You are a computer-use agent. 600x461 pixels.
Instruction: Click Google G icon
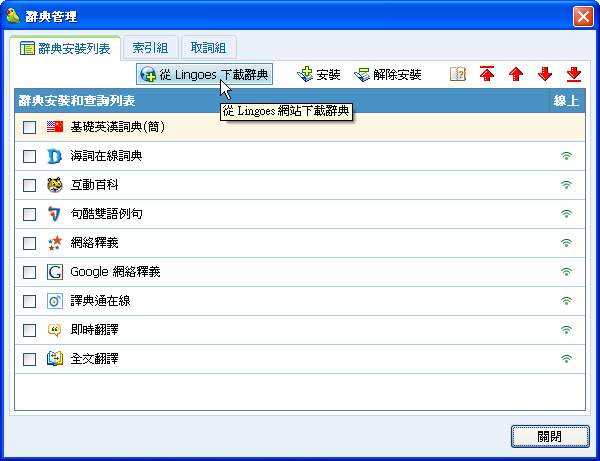tap(55, 272)
